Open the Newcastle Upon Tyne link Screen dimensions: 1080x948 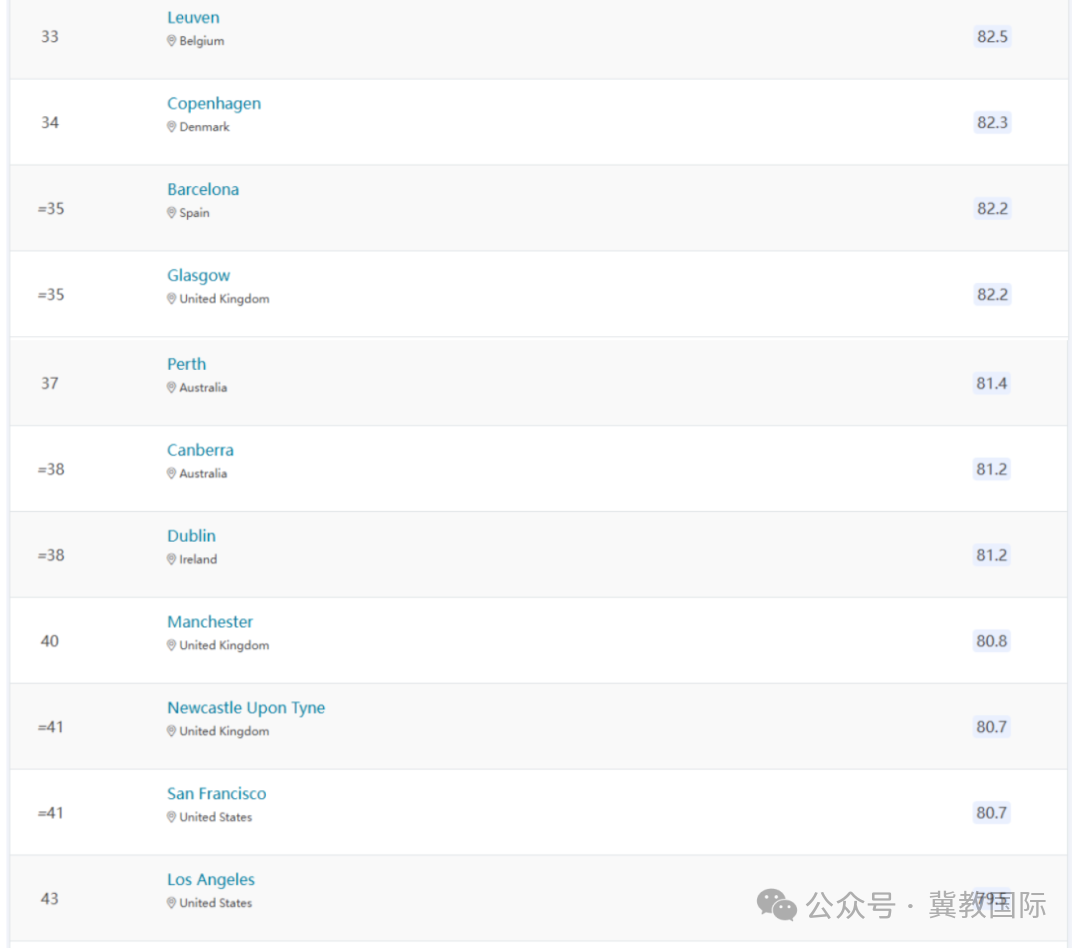click(x=246, y=708)
